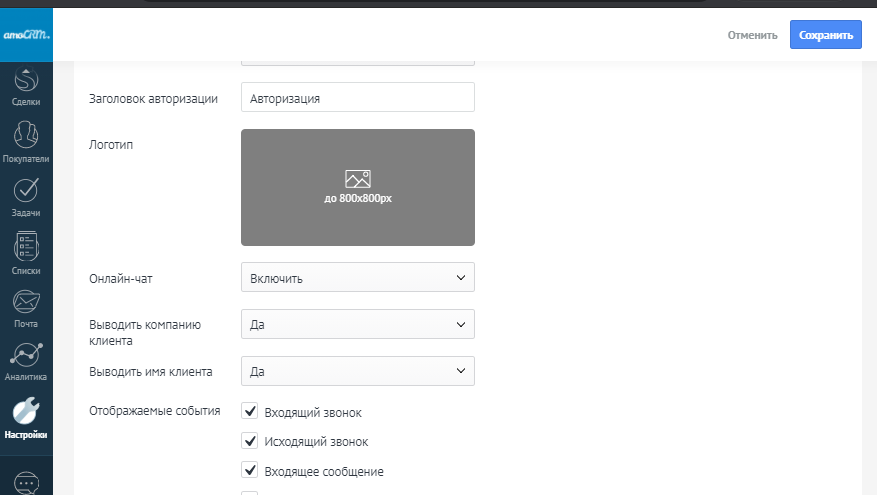Open Выводить имя клиента dropdown

[x=357, y=371]
